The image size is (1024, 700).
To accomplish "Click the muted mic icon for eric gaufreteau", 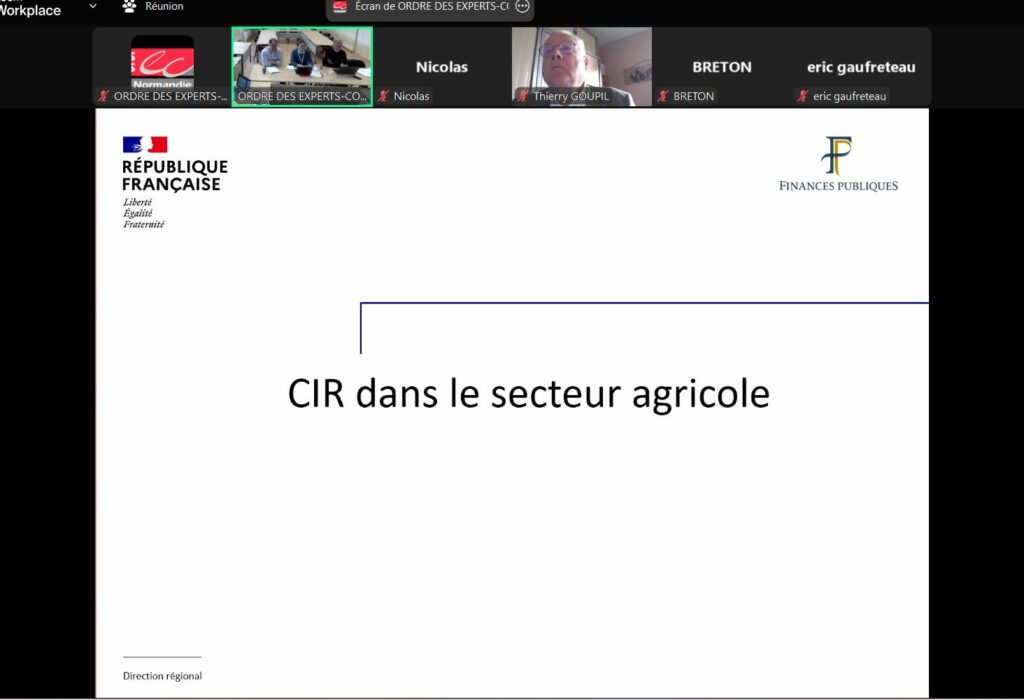I will coord(802,97).
